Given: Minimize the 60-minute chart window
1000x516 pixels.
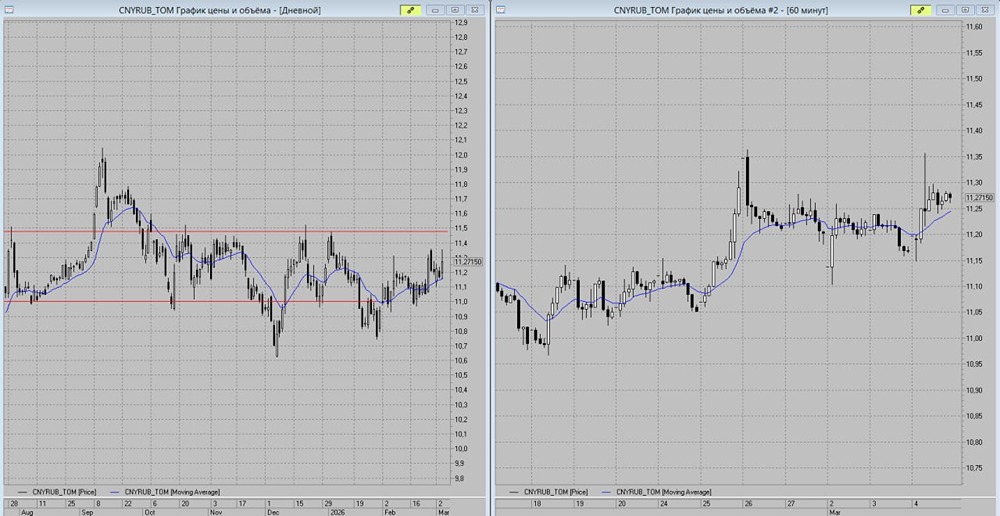Looking at the screenshot, I should pyautogui.click(x=945, y=9).
